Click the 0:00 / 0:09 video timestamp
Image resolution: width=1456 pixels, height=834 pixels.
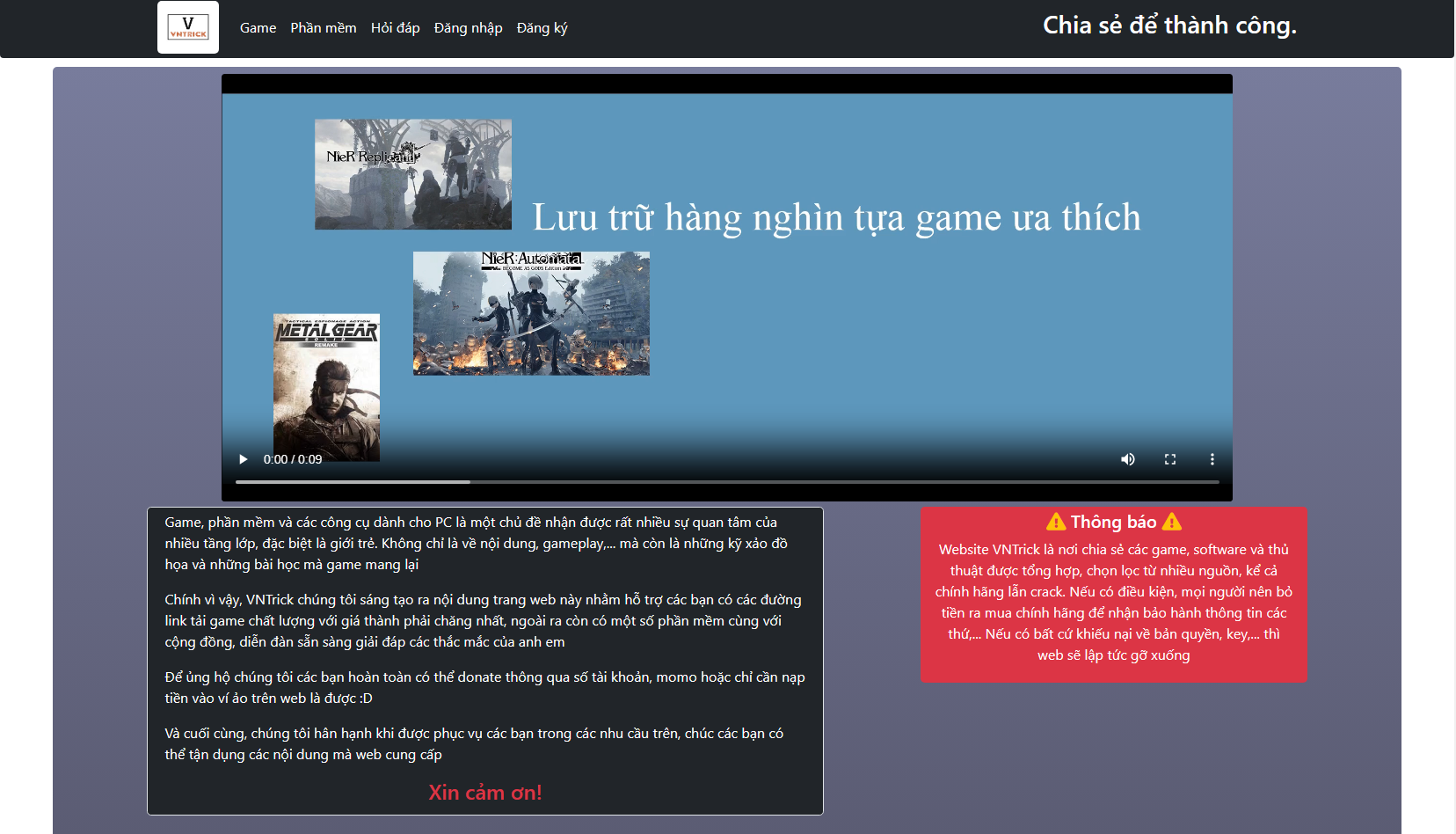pos(293,459)
